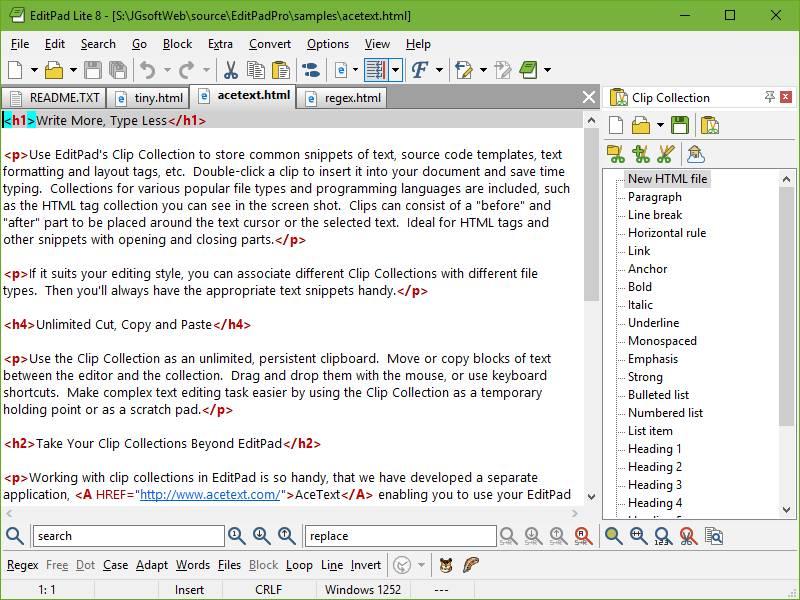The height and width of the screenshot is (600, 800).
Task: Open the word wrap options dropdown arrow
Action: pos(396,70)
